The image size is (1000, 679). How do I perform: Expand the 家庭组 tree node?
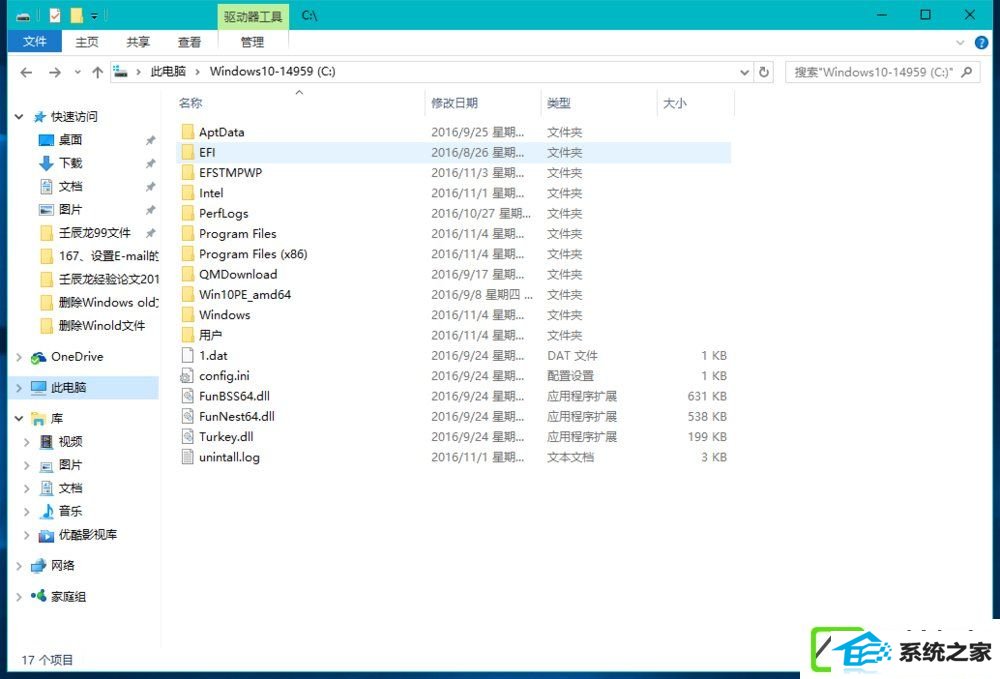19,597
